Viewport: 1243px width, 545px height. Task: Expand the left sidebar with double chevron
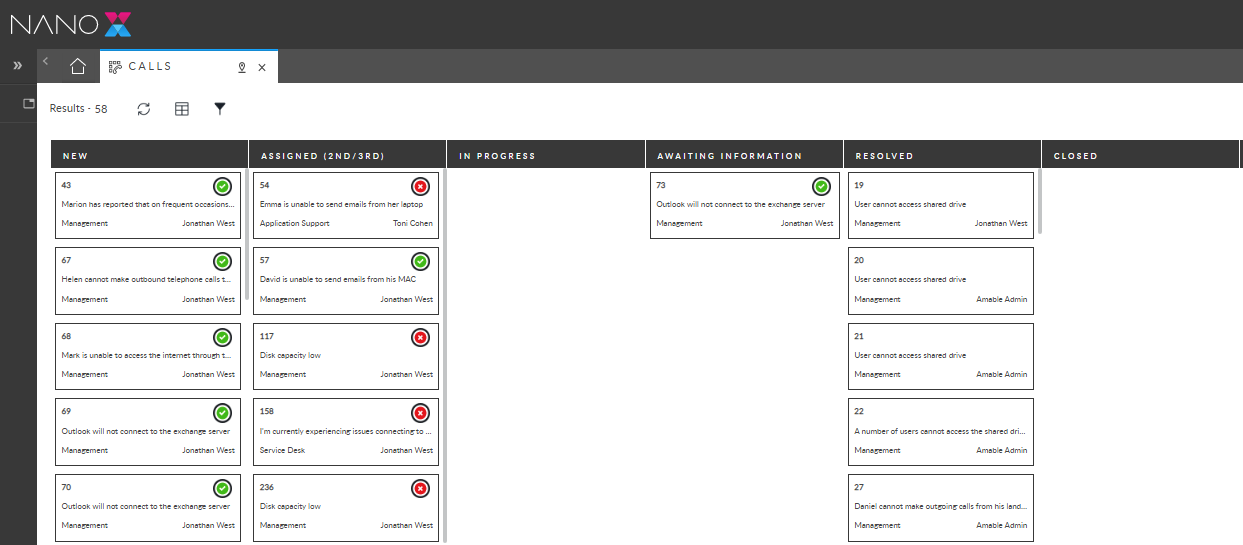tap(17, 66)
